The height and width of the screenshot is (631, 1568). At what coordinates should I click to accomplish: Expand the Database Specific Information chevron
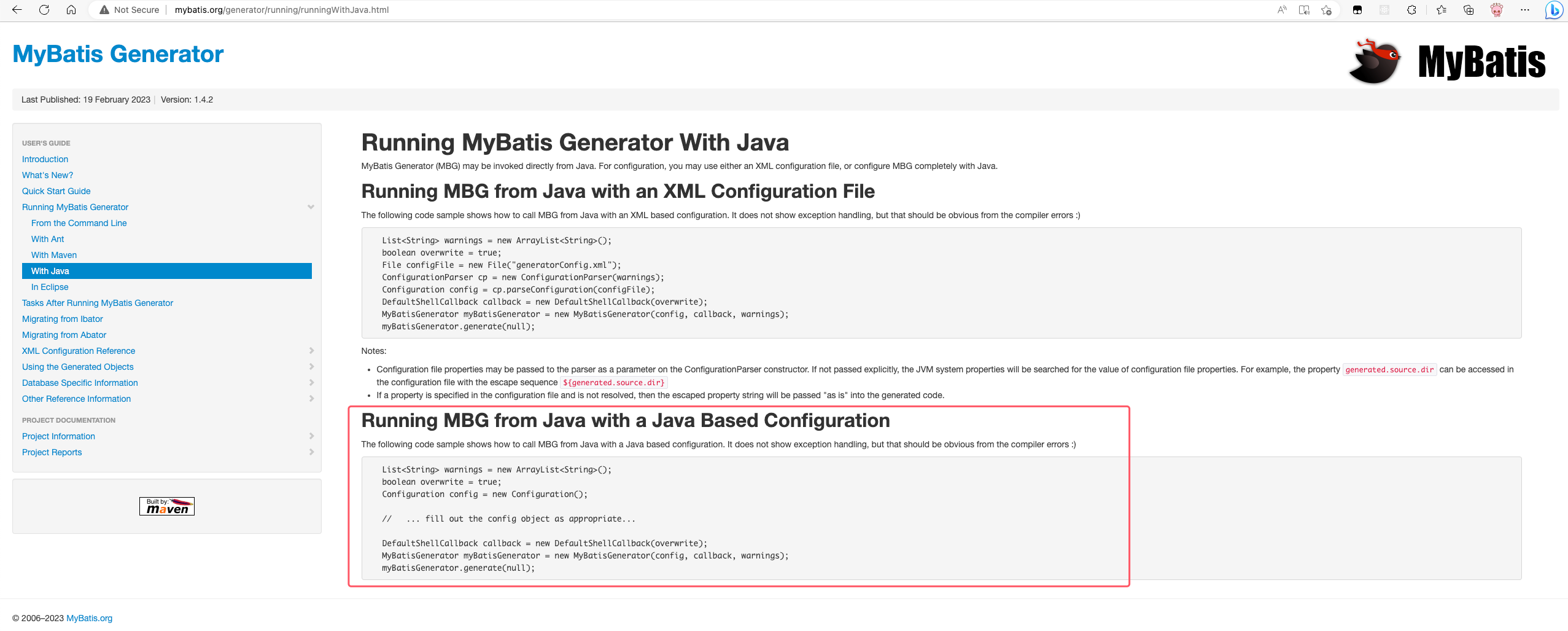pyautogui.click(x=311, y=383)
